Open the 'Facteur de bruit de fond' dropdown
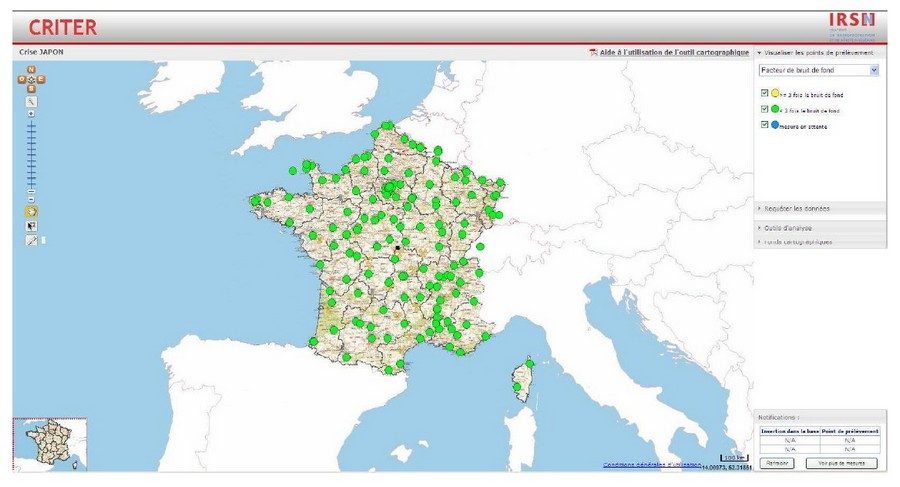This screenshot has height=487, width=900. [874, 71]
